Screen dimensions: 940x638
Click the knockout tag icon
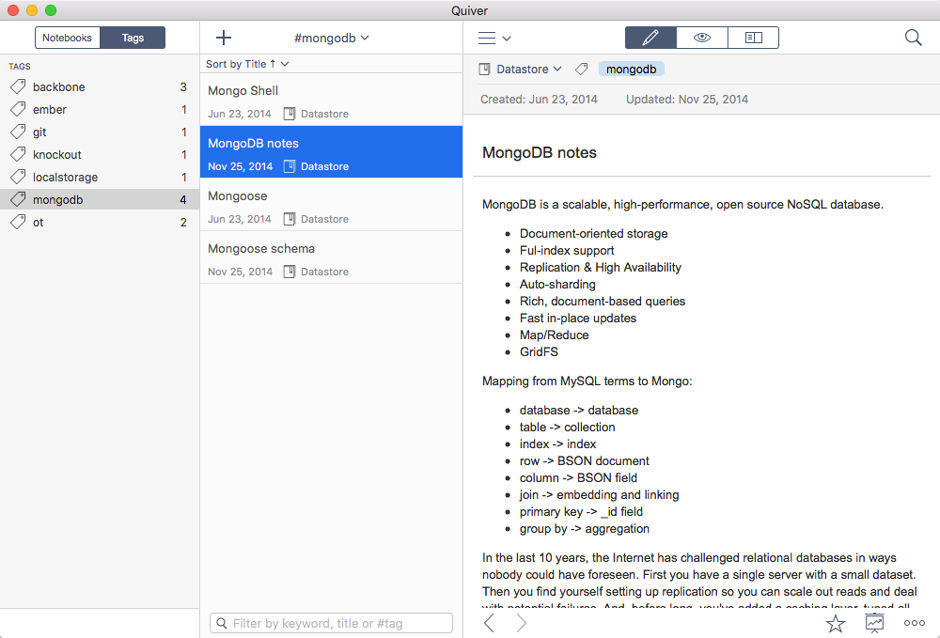[x=18, y=154]
